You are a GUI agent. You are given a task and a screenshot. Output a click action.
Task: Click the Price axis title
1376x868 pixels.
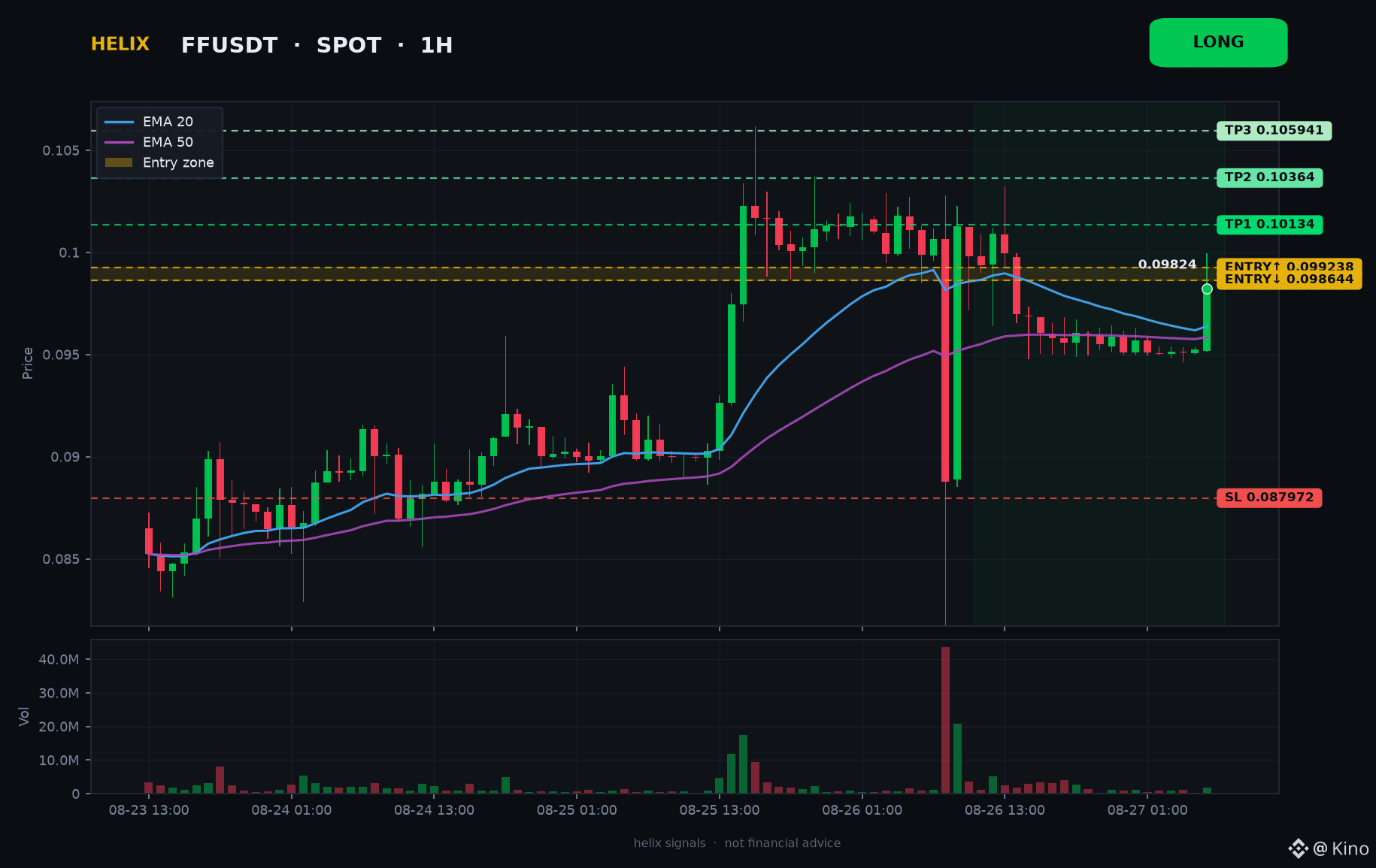[28, 363]
